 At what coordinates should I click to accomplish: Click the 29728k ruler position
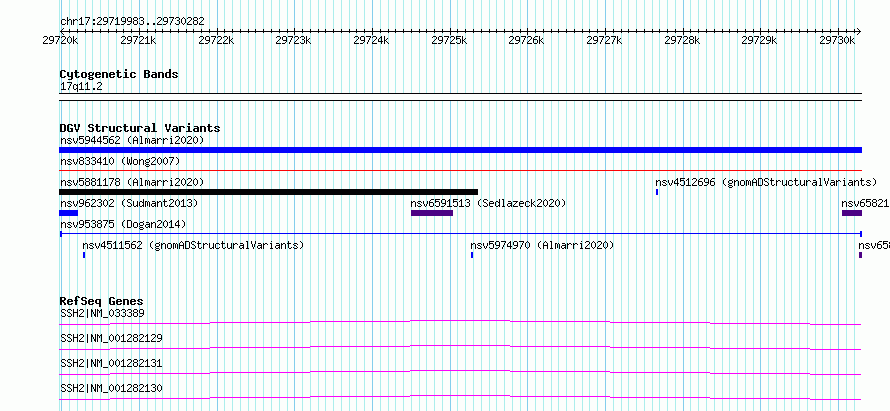[x=682, y=40]
